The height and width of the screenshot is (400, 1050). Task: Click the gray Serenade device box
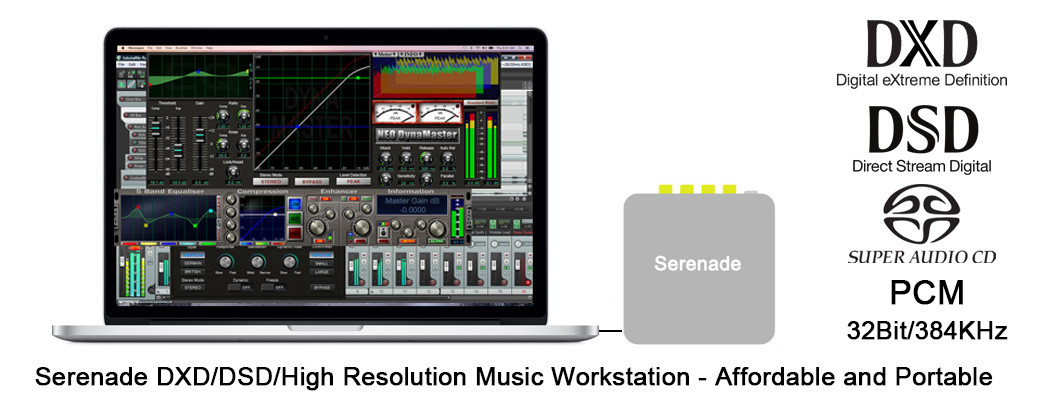tap(698, 269)
